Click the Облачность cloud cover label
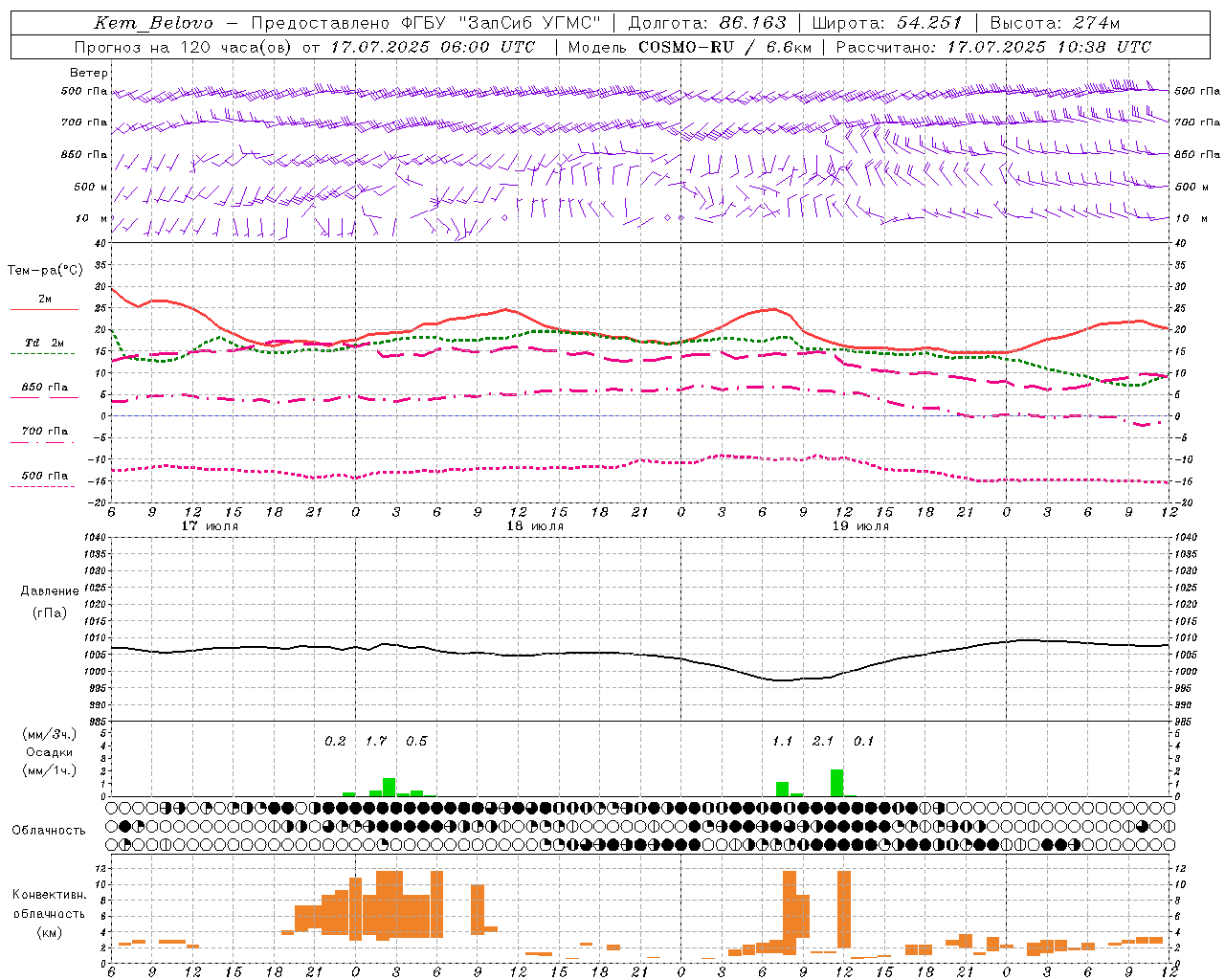 click(49, 830)
